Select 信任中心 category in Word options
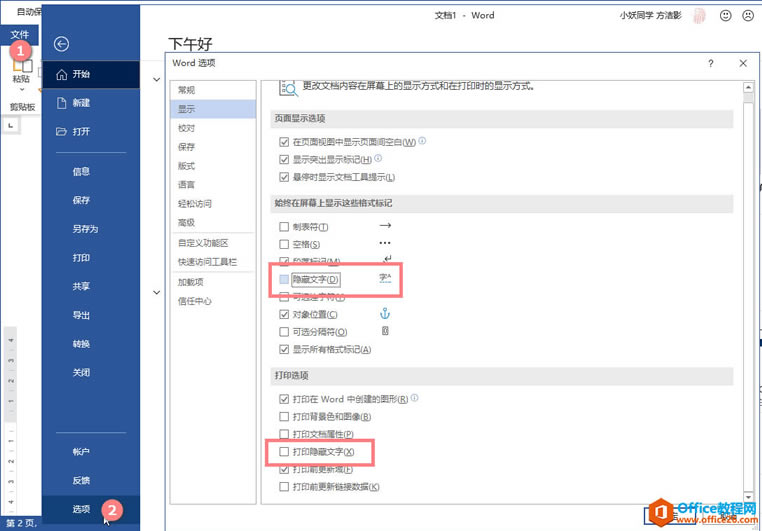762x531 pixels. click(x=213, y=301)
